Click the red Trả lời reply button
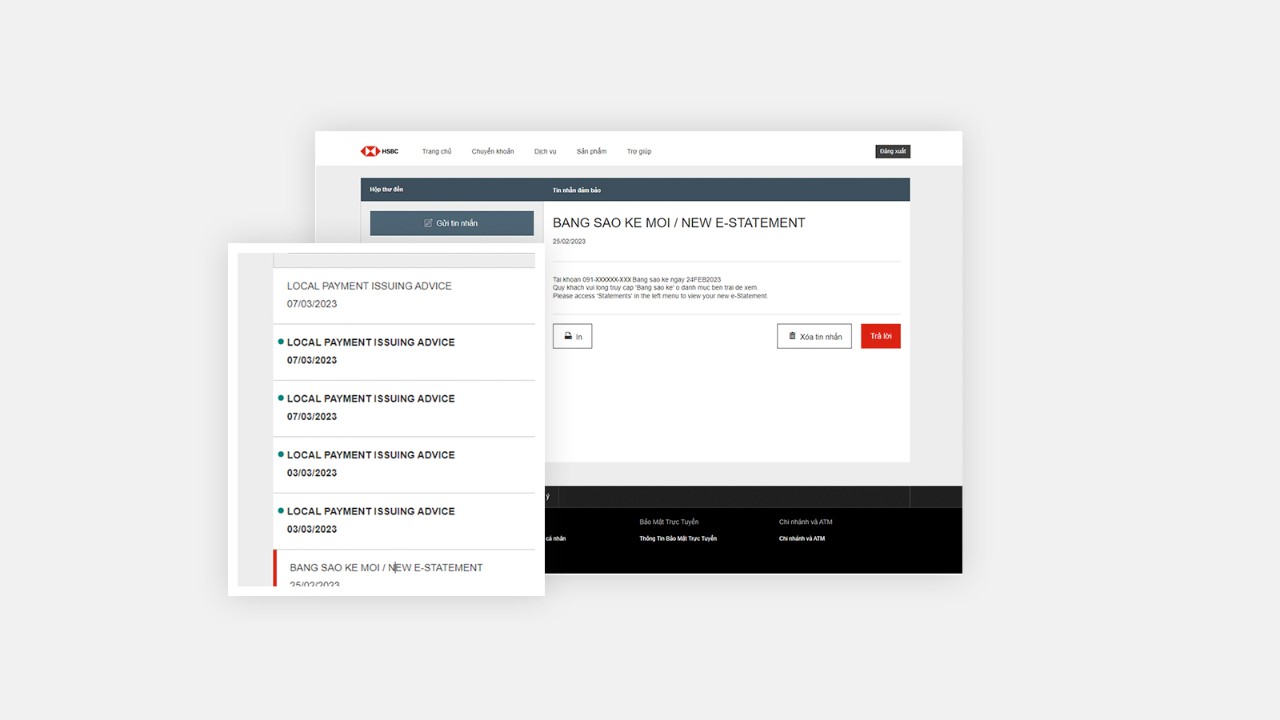Image resolution: width=1280 pixels, height=720 pixels. 881,336
